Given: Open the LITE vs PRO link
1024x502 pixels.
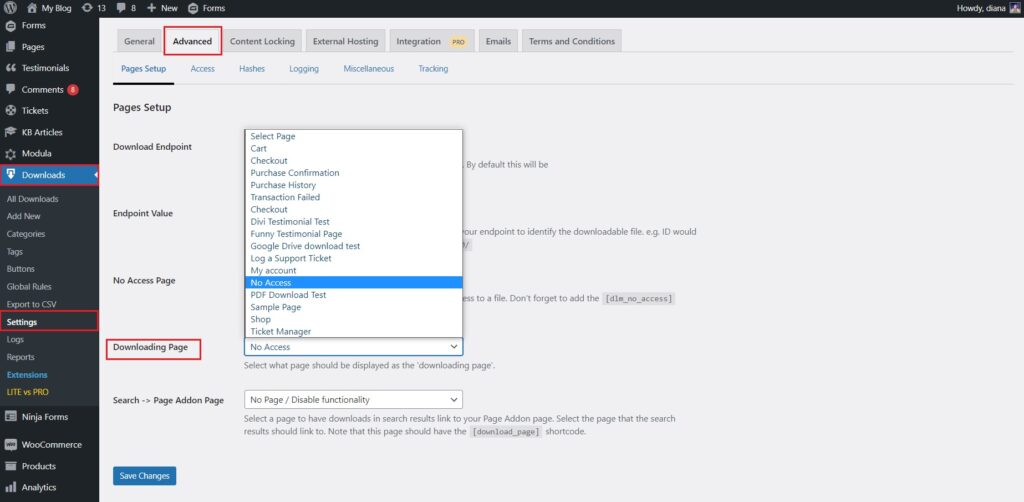Looking at the screenshot, I should (x=27, y=392).
